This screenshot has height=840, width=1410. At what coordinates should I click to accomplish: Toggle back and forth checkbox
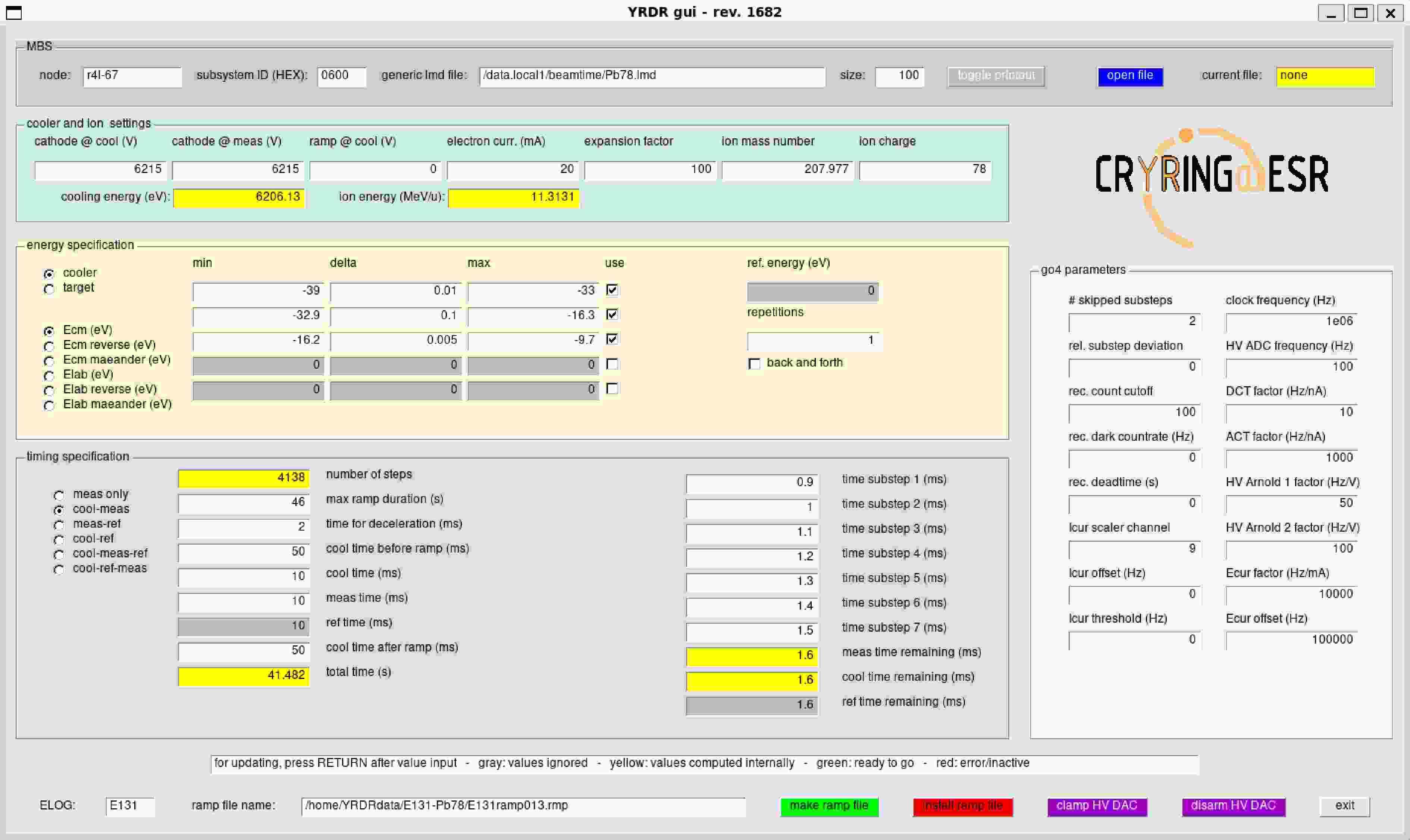click(754, 364)
